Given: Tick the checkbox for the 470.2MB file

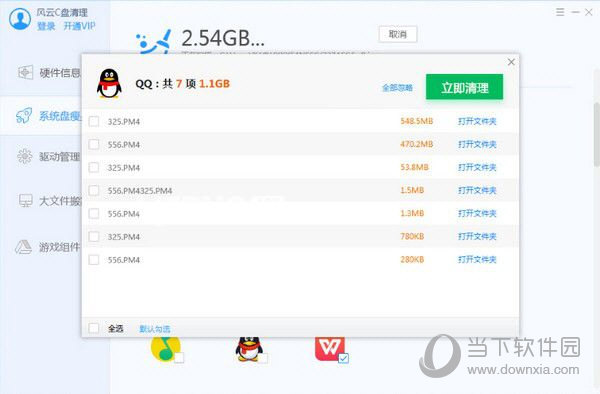Looking at the screenshot, I should 94,145.
